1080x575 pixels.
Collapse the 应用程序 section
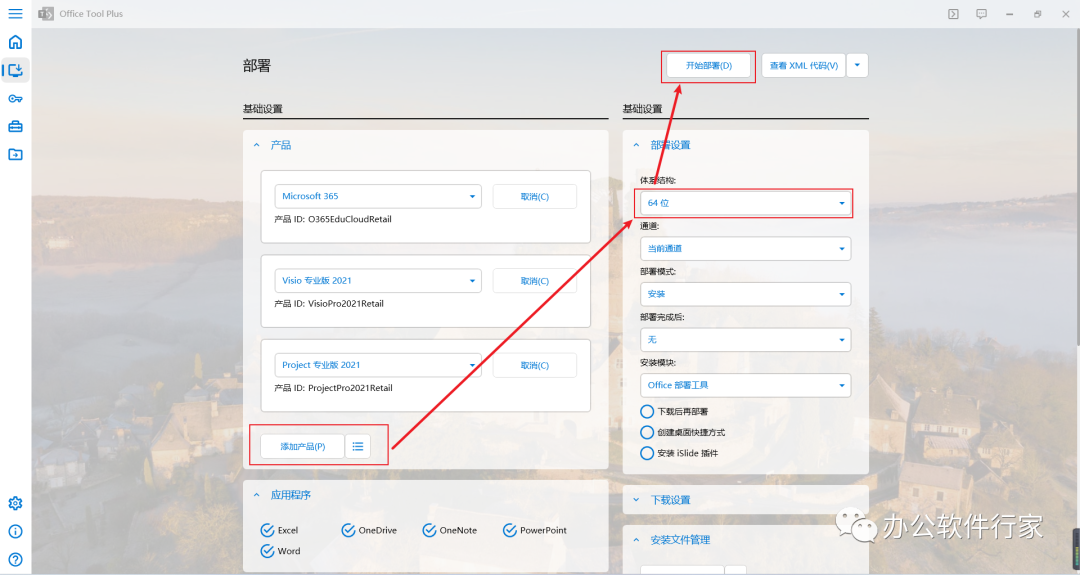point(257,495)
